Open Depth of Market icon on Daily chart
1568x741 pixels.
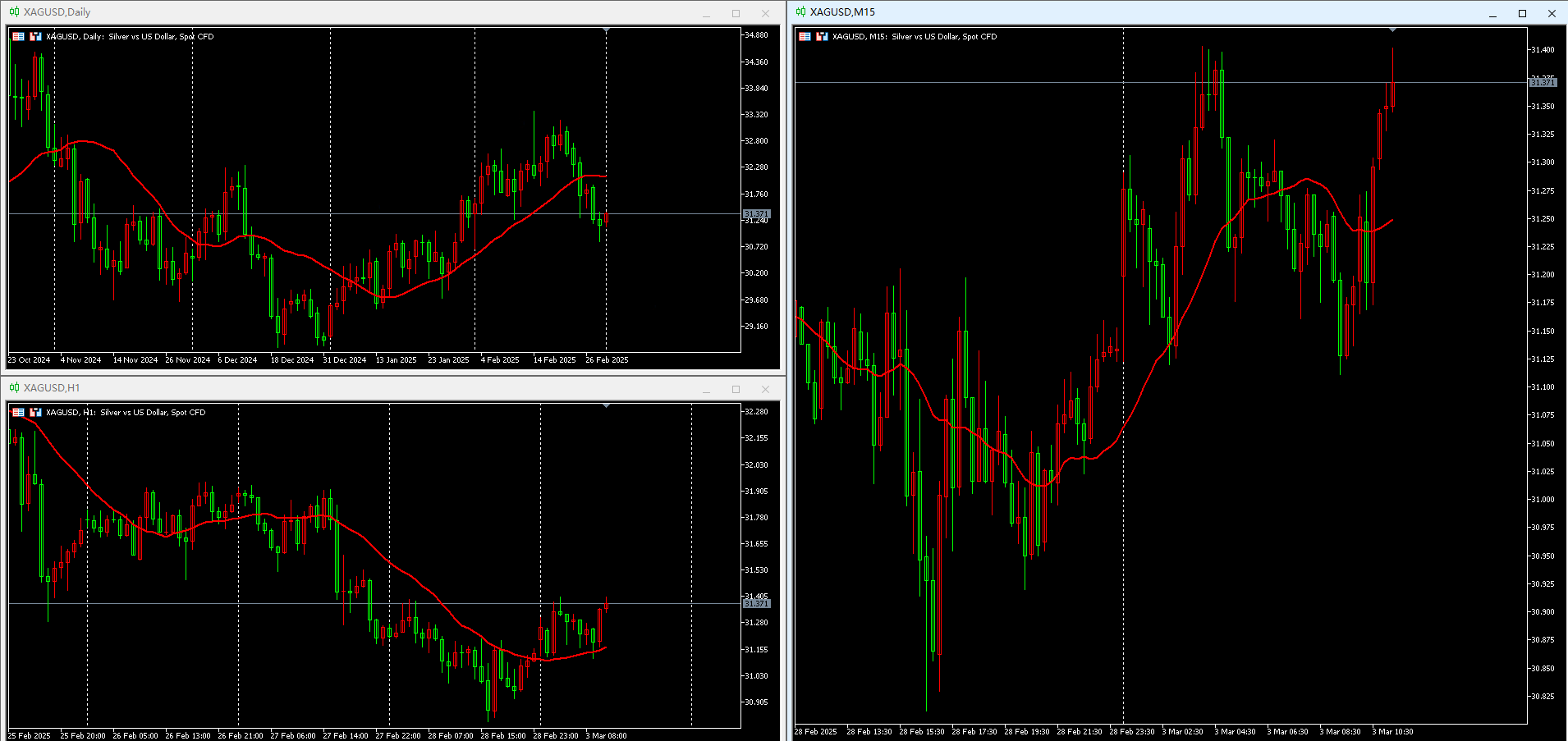pos(35,36)
